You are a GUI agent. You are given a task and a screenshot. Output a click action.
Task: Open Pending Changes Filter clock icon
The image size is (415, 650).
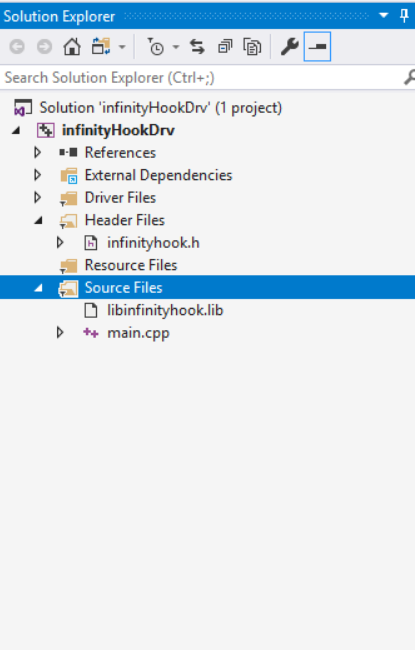tap(156, 46)
